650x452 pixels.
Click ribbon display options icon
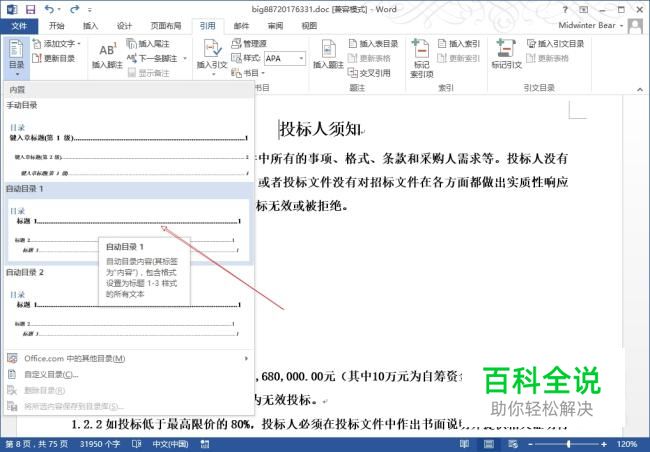[583, 10]
